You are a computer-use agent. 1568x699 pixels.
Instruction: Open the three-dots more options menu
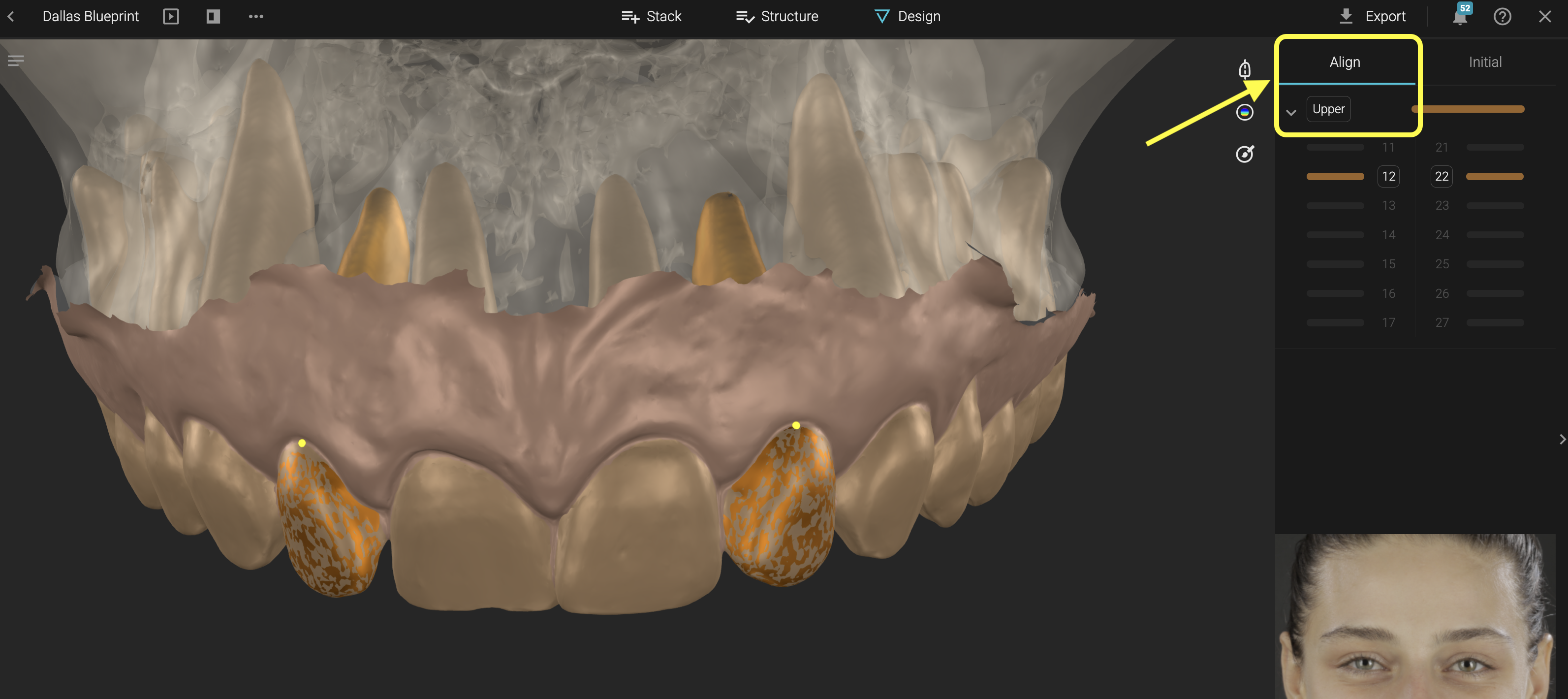pos(255,16)
